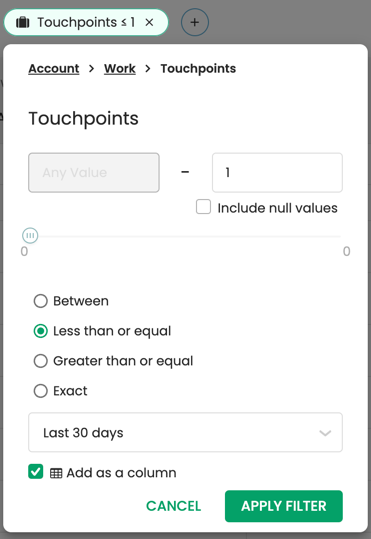Screen dimensions: 371x539
Task: Click the range slider handle
Action: pos(30,236)
